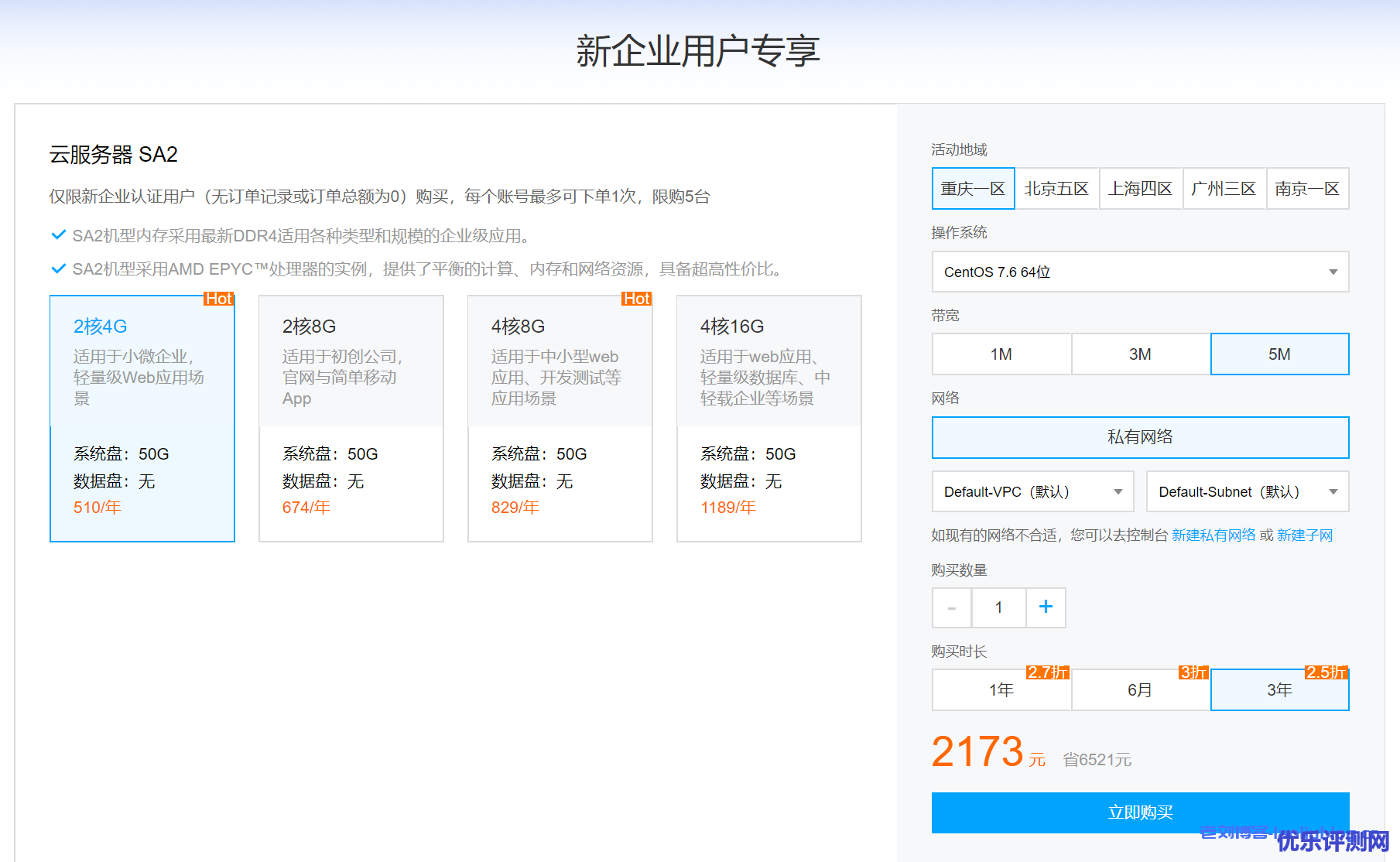
Task: Expand the Default-VPC dropdown
Action: (1032, 492)
